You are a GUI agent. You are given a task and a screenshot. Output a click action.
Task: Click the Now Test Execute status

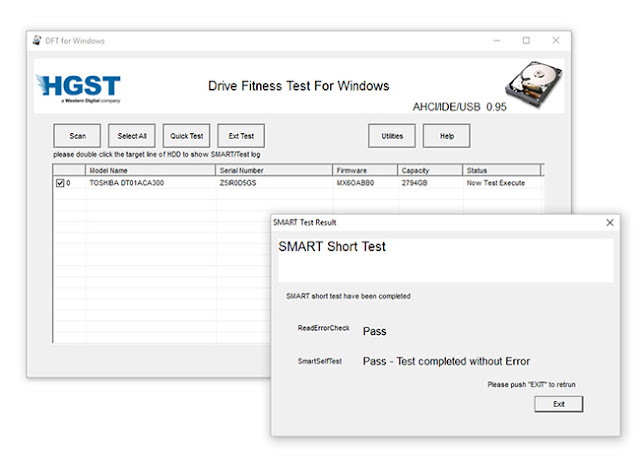click(x=496, y=183)
